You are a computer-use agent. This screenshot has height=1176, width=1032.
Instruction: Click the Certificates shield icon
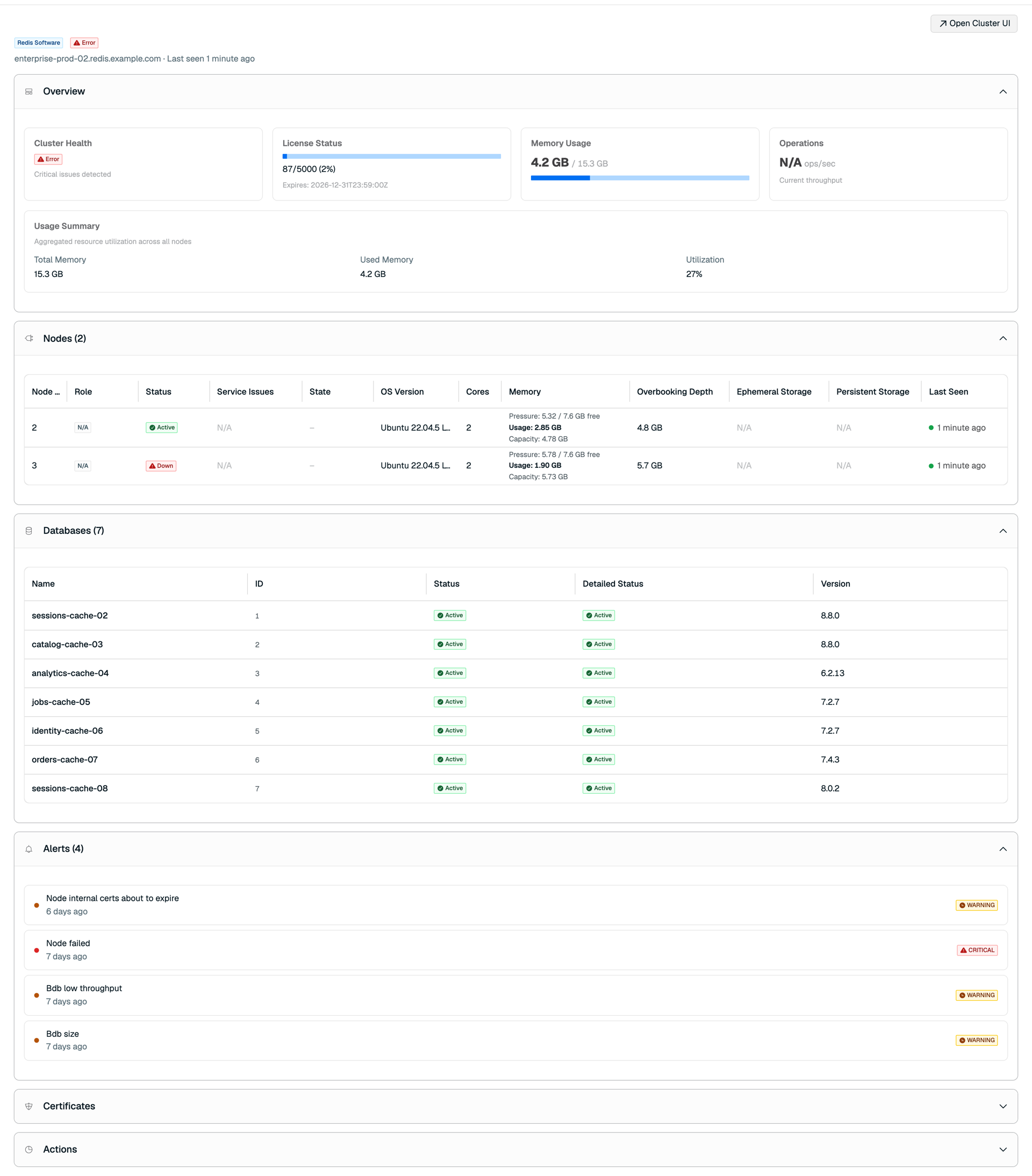(x=29, y=1107)
